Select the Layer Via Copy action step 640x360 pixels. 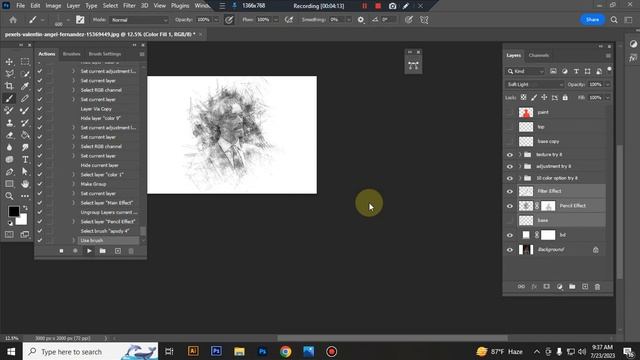(96, 109)
